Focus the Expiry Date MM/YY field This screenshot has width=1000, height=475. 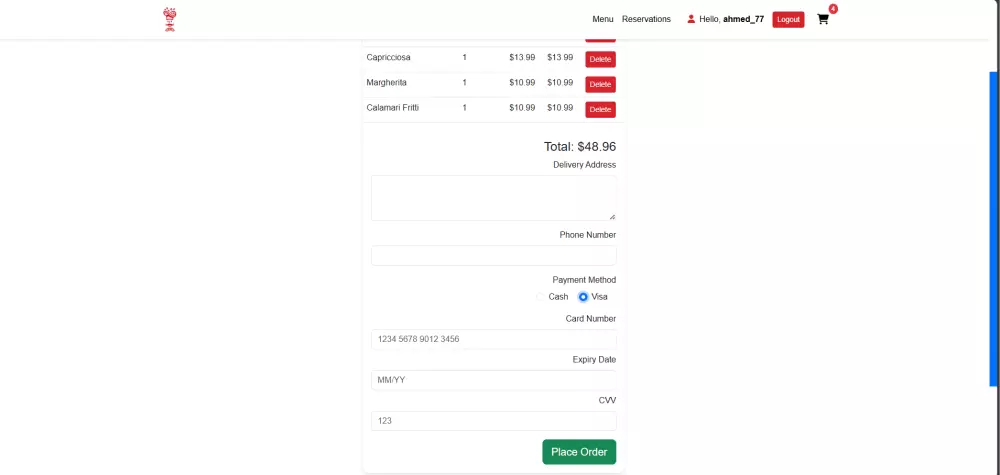(x=494, y=380)
